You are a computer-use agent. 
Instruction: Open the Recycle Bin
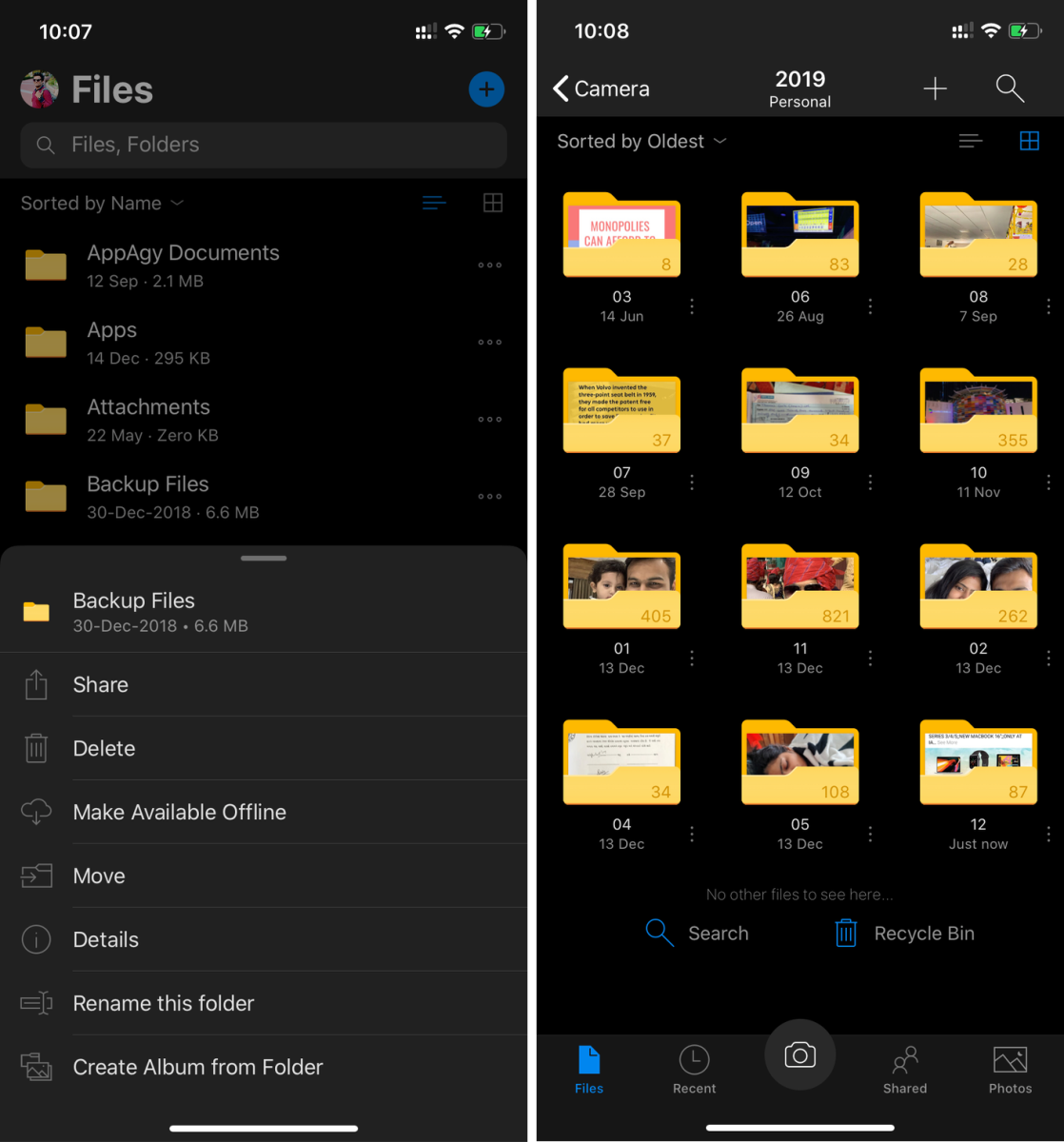click(905, 934)
